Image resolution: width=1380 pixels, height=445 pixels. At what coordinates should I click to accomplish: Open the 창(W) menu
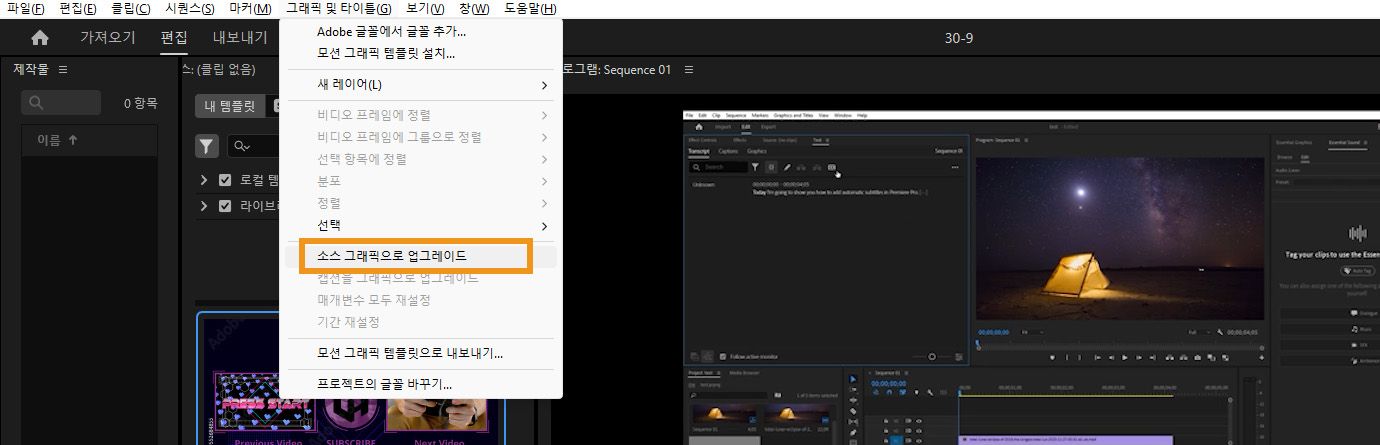click(474, 9)
